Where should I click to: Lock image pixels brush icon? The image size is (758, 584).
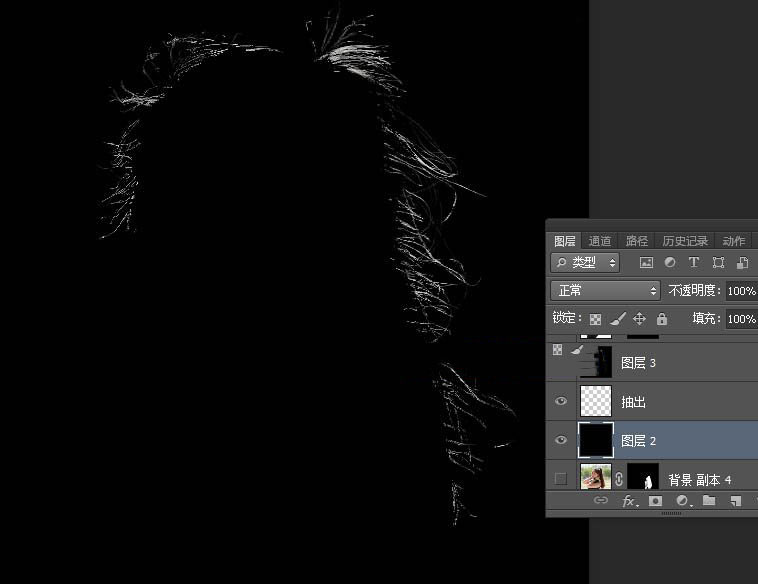(x=618, y=319)
